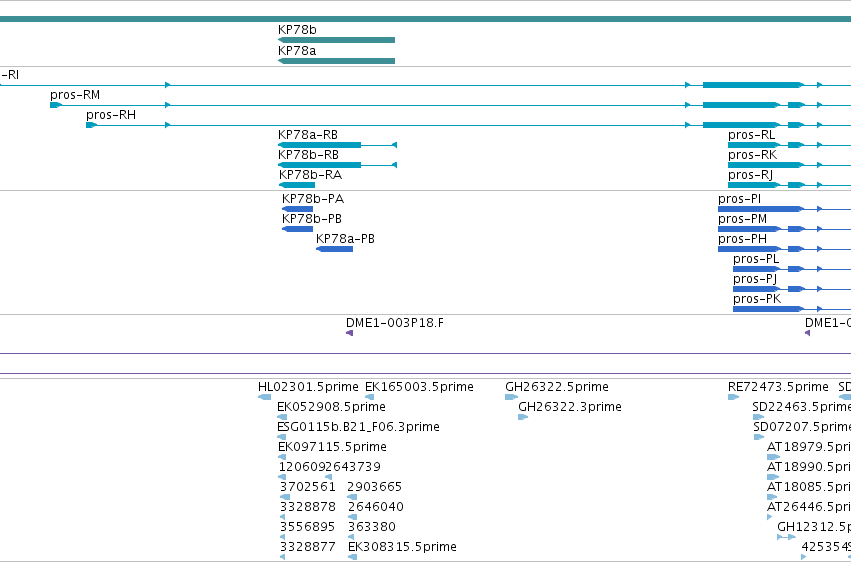Image resolution: width=851 pixels, height=562 pixels.
Task: Click the 3328878 feature label
Action: 308,507
